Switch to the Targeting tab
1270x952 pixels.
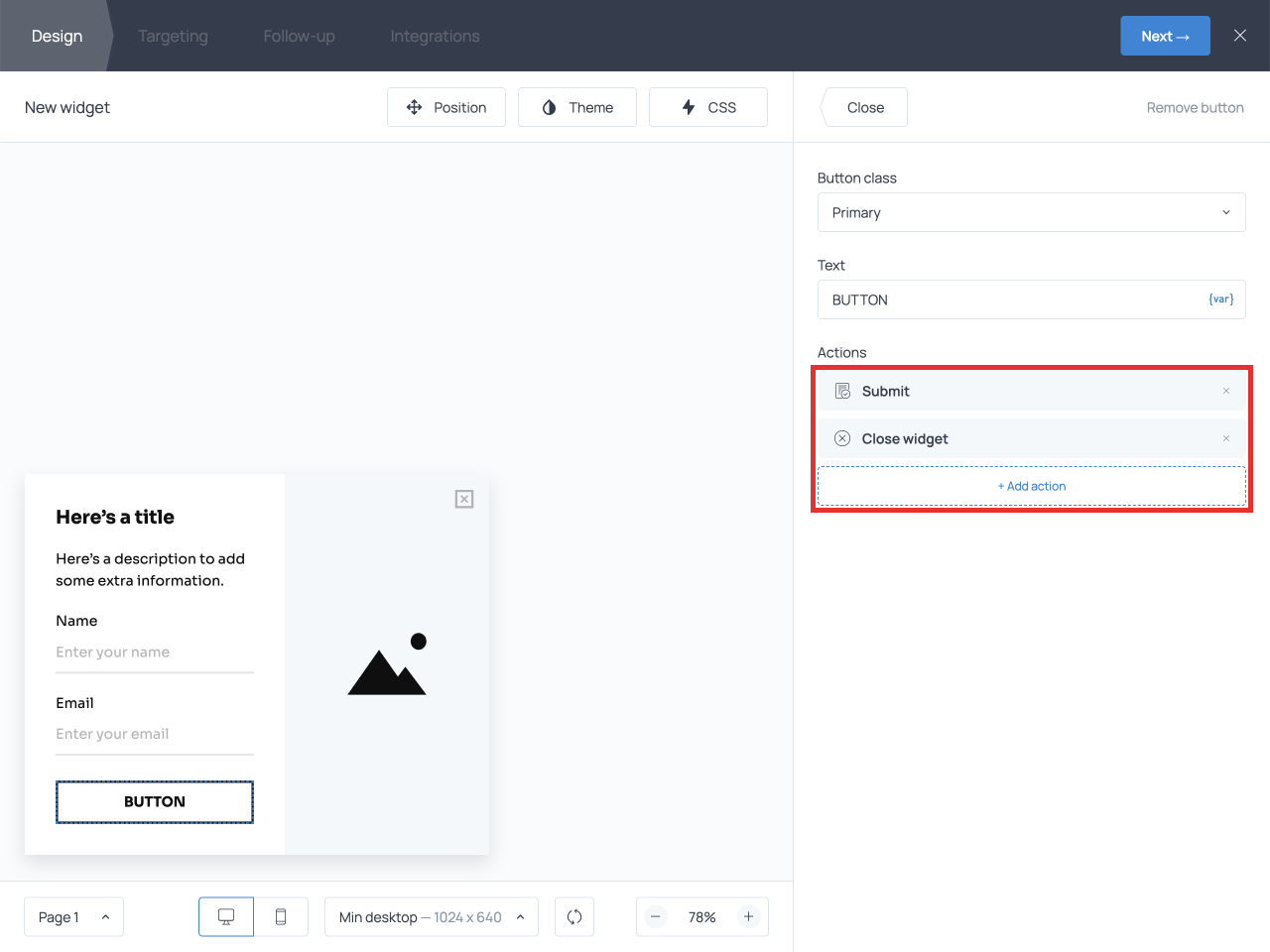(x=173, y=36)
